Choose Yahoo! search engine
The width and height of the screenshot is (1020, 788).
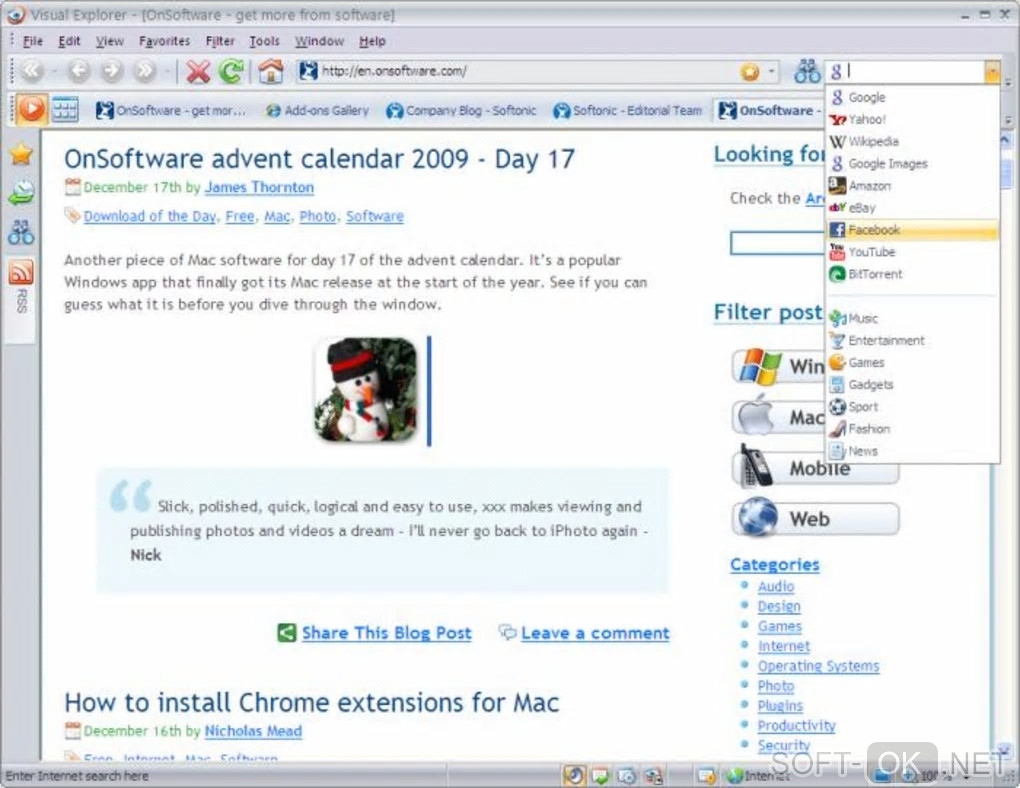click(912, 119)
